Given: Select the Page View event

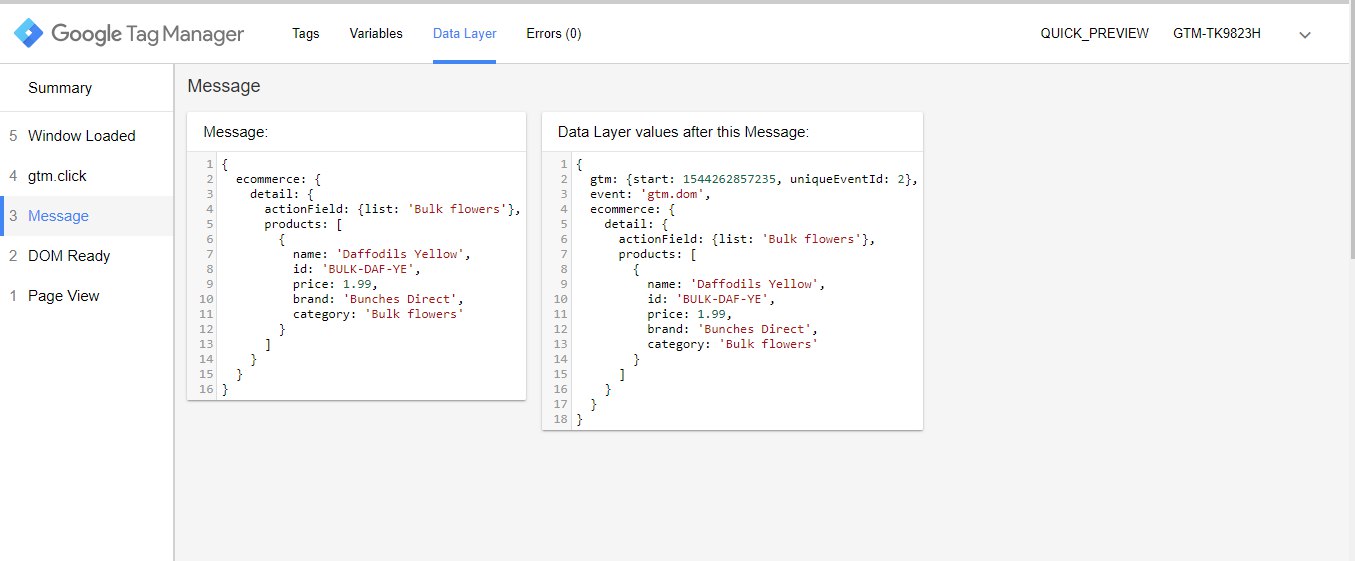Looking at the screenshot, I should (86, 296).
